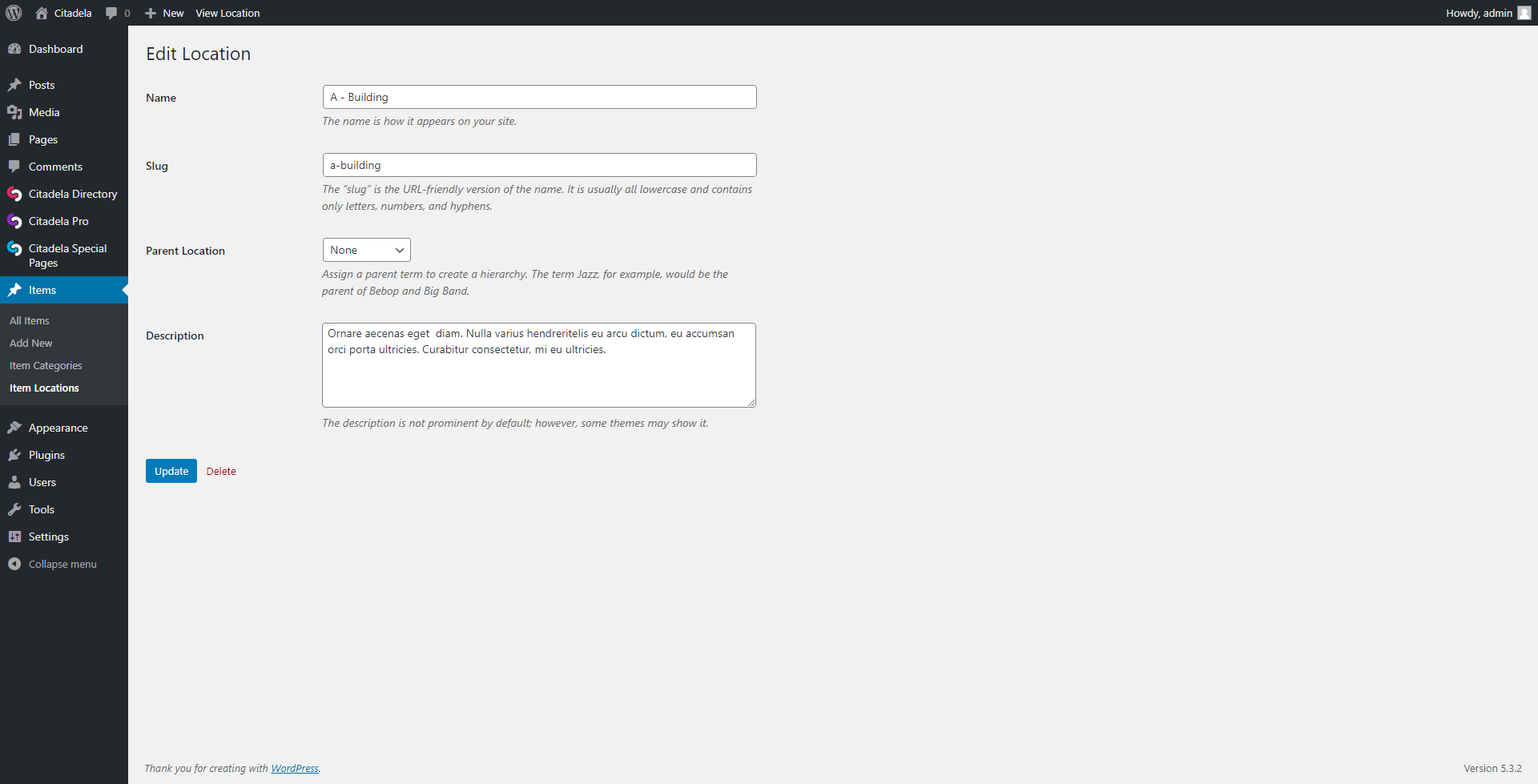Open the Settings menu
The image size is (1538, 784).
click(49, 537)
